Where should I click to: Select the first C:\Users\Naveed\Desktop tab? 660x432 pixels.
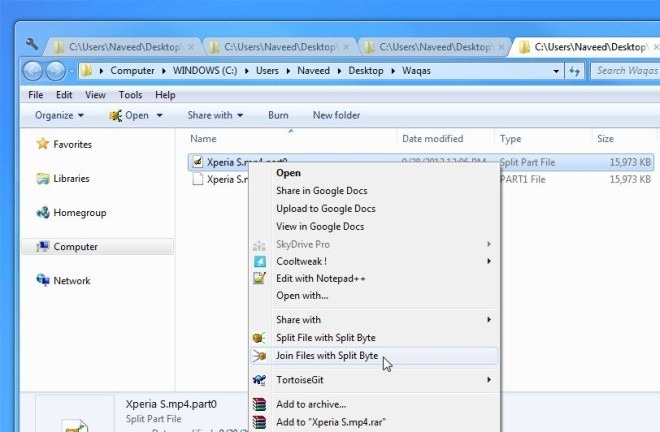coord(125,47)
